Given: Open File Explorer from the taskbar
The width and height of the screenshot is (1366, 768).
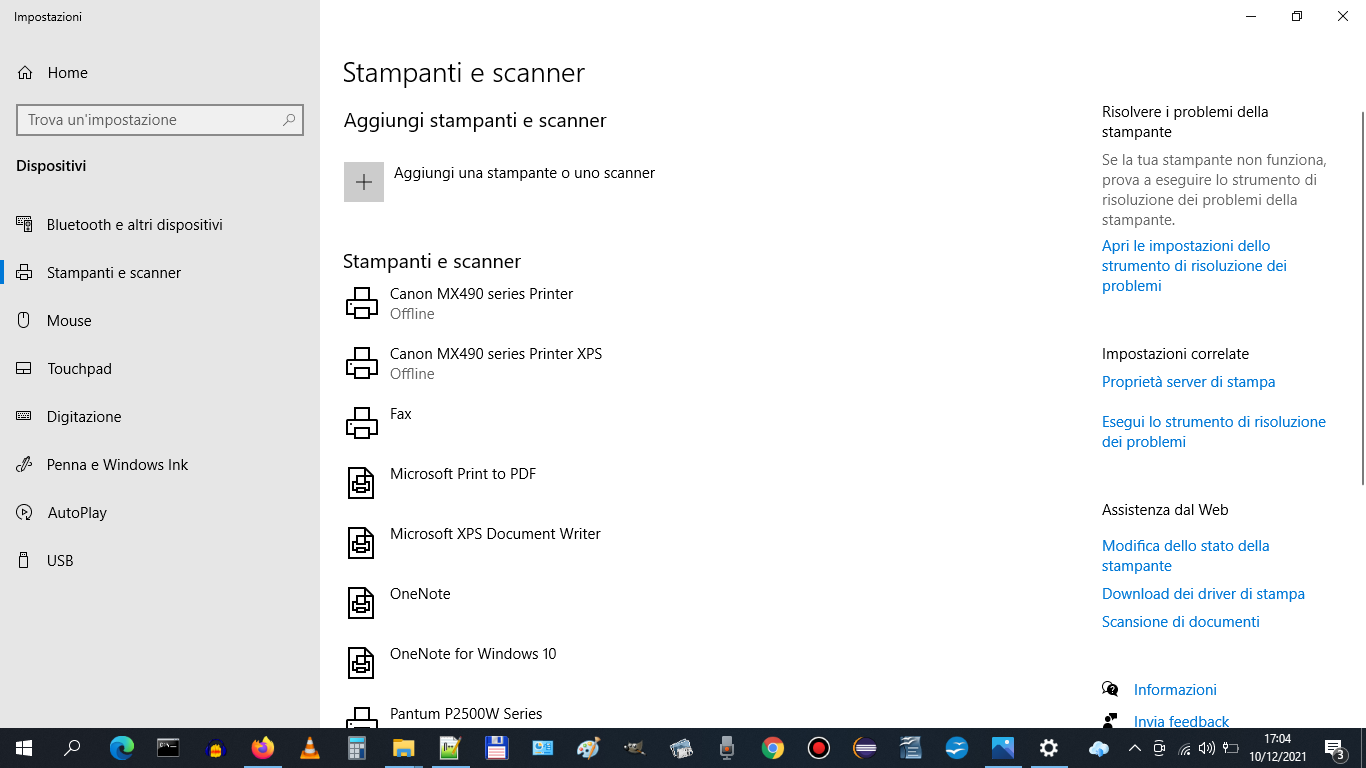Looking at the screenshot, I should tap(403, 748).
